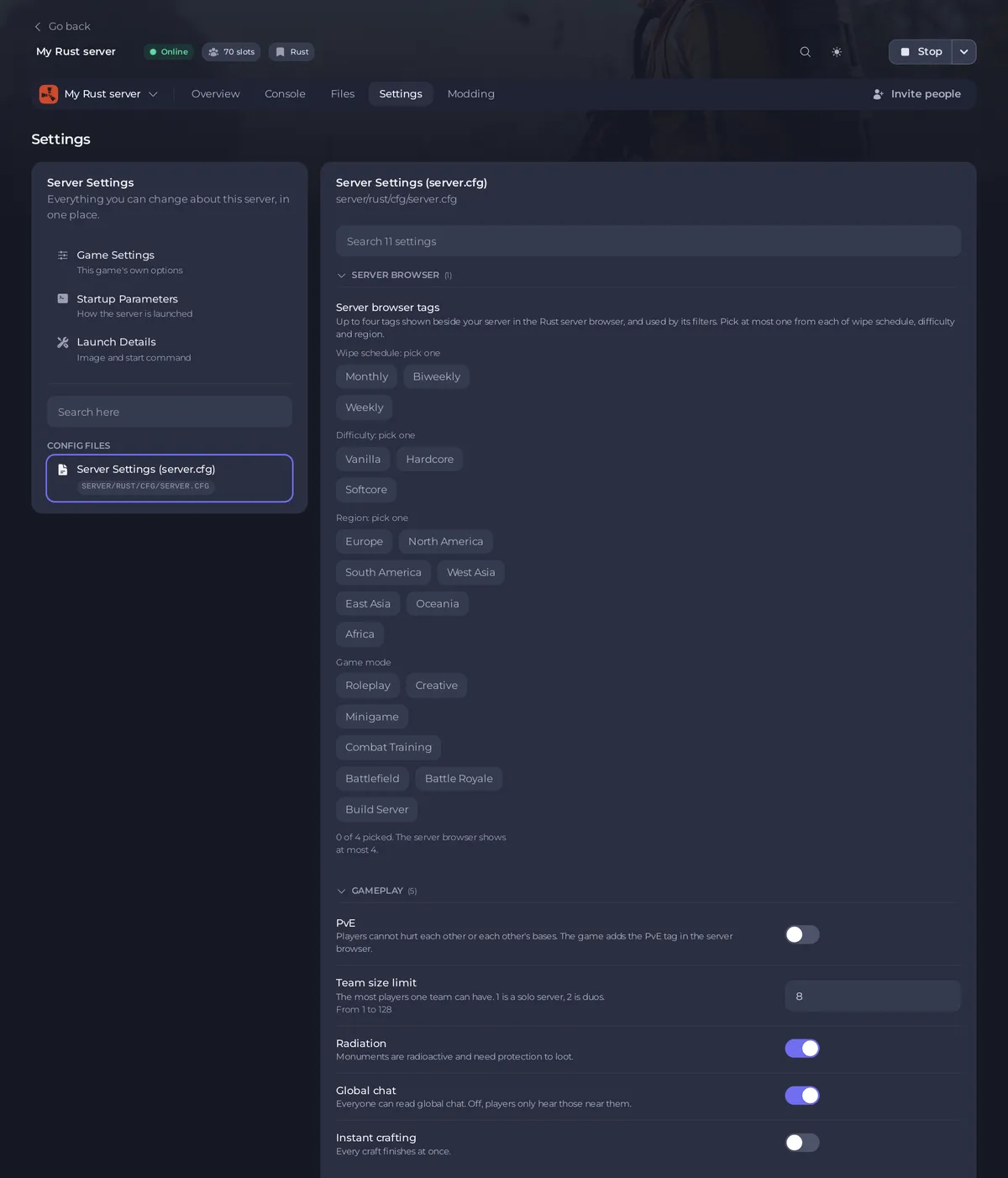This screenshot has width=1008, height=1178.
Task: Select the South America region tag
Action: click(383, 573)
